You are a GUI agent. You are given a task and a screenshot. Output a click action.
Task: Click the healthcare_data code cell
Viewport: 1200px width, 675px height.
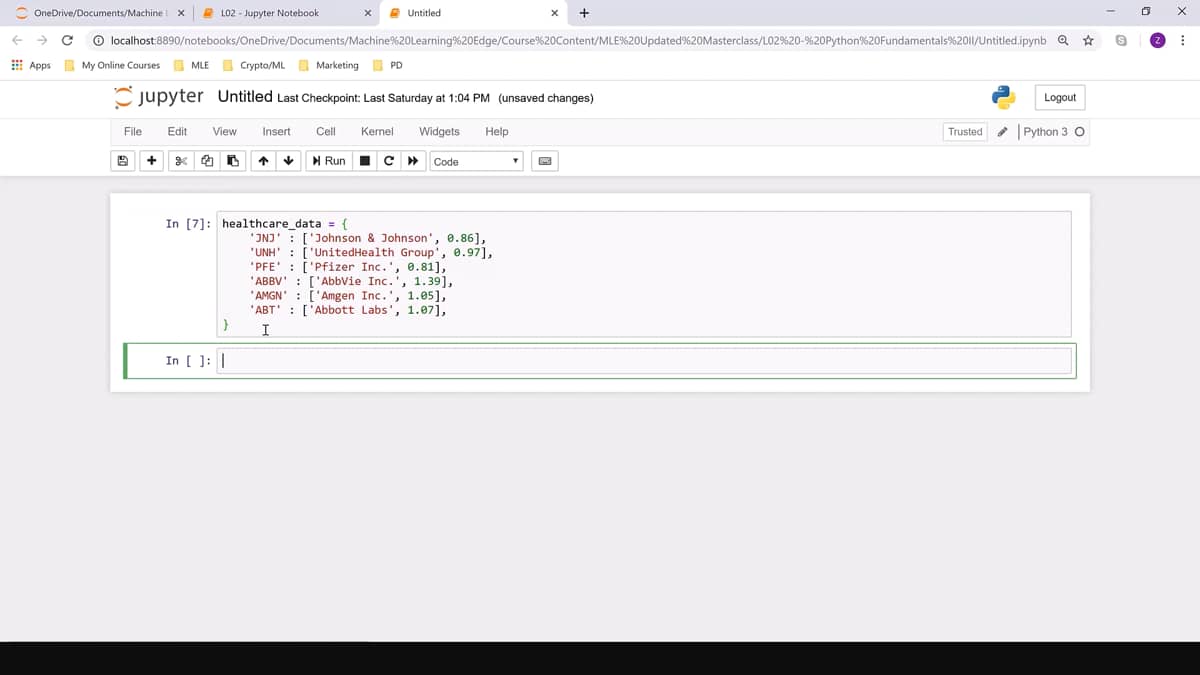(x=644, y=274)
